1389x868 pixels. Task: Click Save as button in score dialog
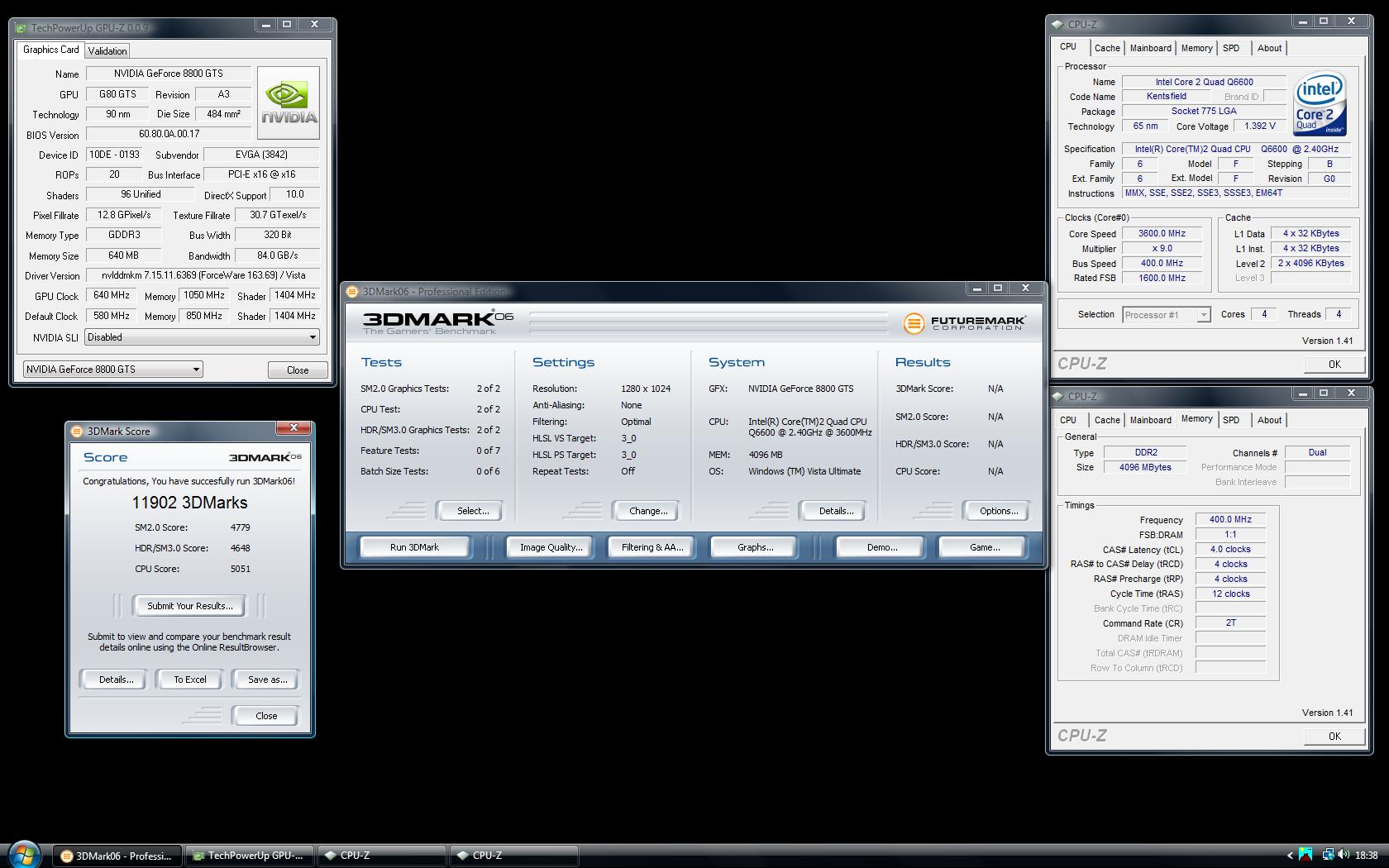point(267,680)
